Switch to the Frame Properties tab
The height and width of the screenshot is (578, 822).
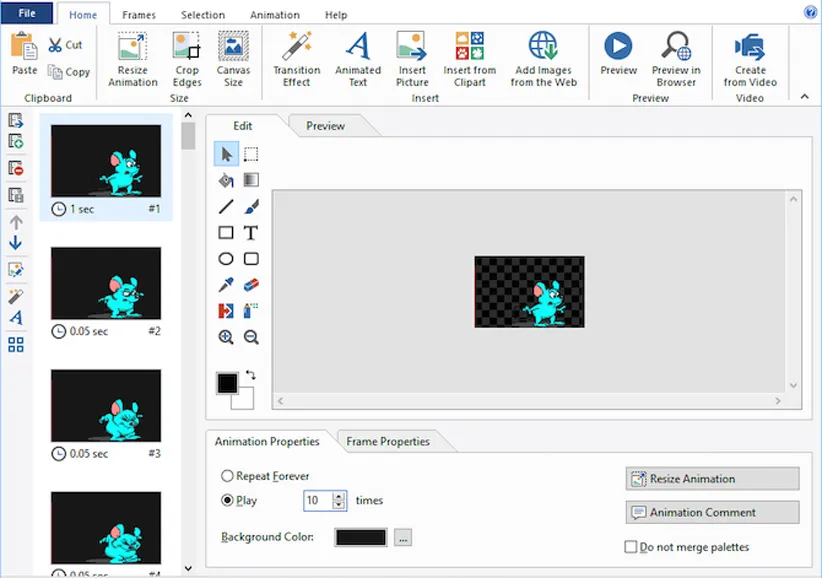tap(387, 441)
